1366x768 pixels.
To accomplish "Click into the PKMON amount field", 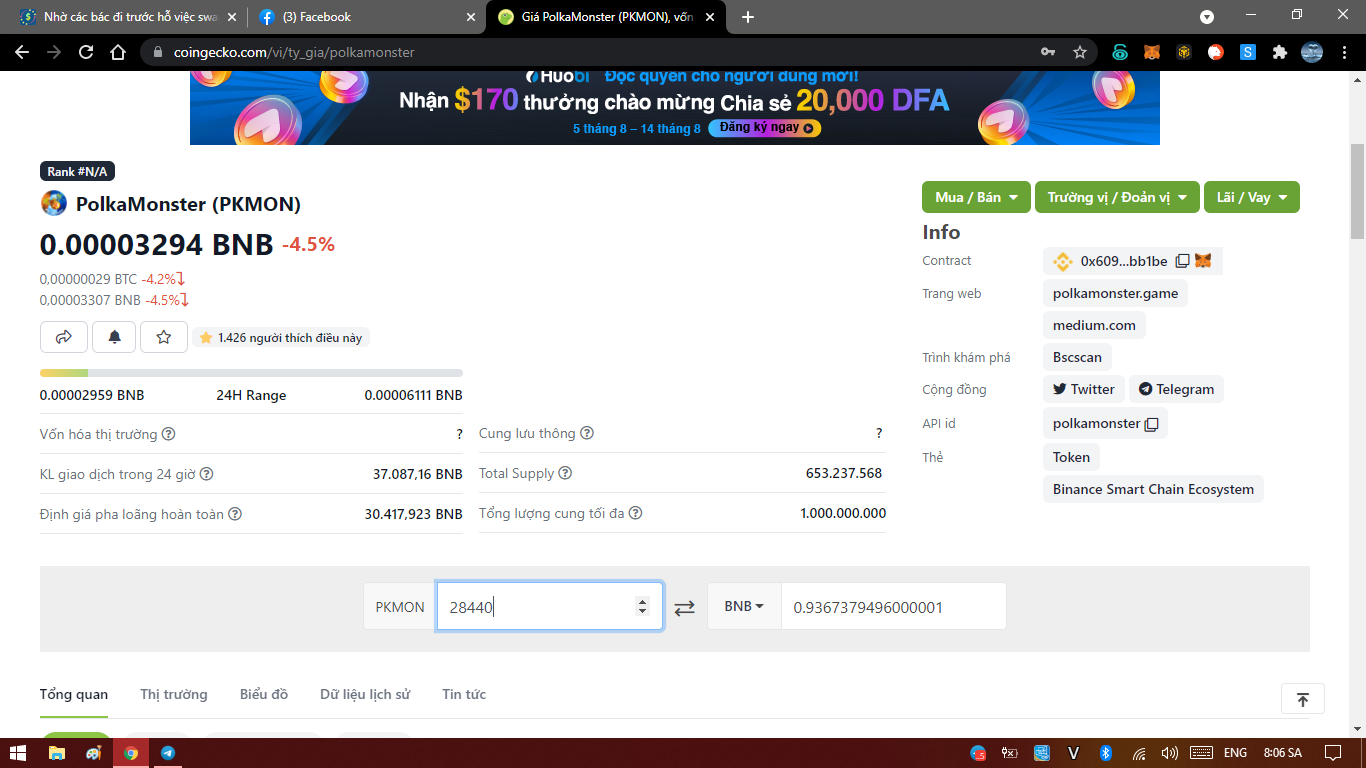I will (x=550, y=606).
